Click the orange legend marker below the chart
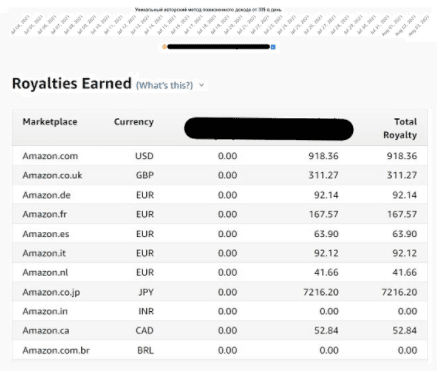 (x=164, y=47)
